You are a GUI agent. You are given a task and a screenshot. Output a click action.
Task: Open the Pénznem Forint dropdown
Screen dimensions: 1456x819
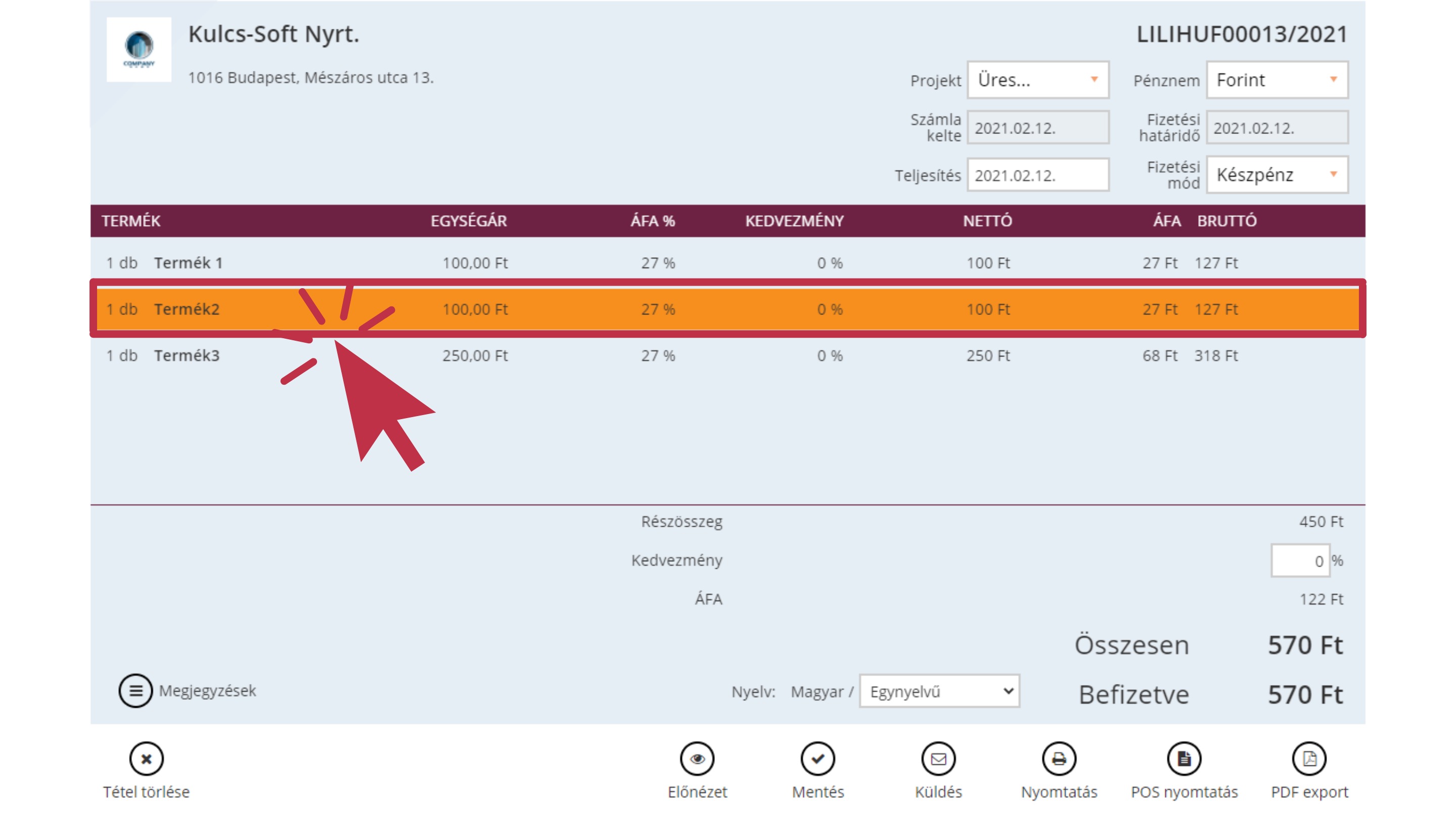click(1277, 80)
